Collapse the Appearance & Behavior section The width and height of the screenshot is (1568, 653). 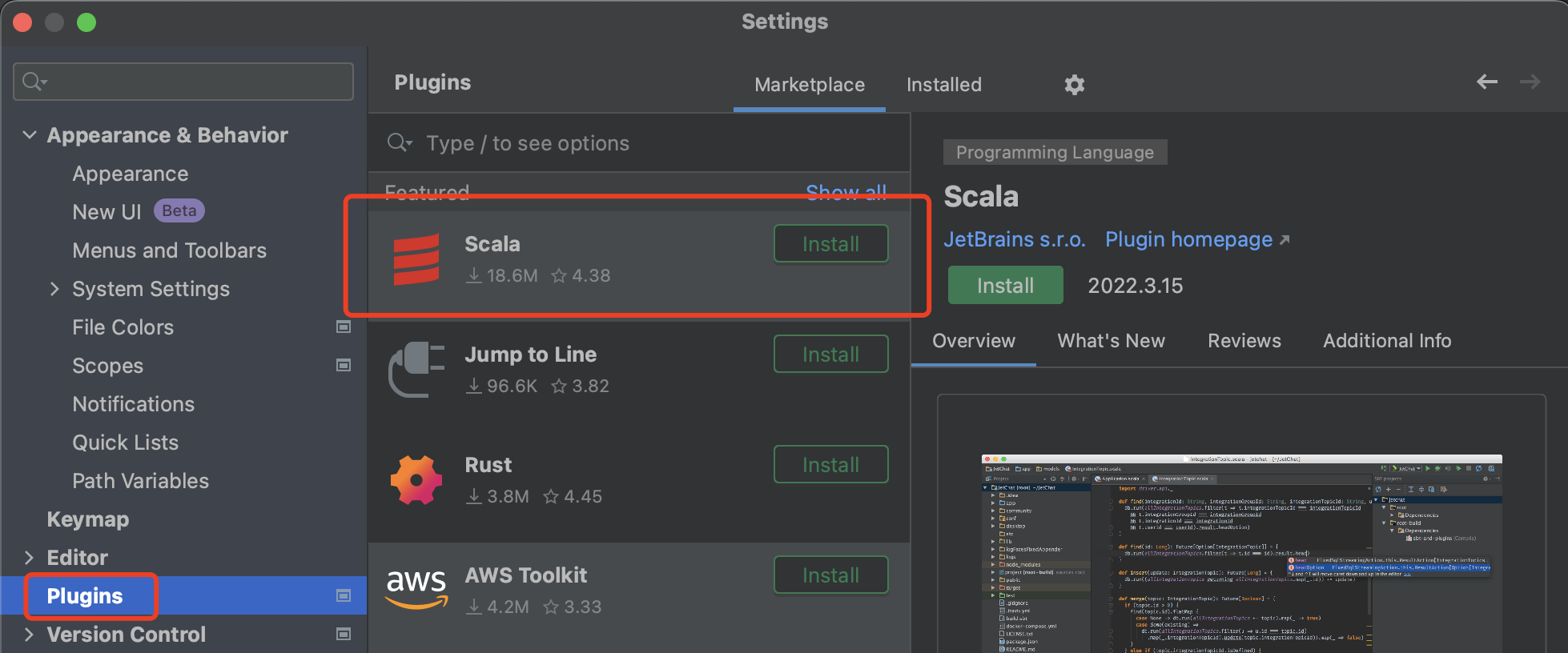[30, 135]
